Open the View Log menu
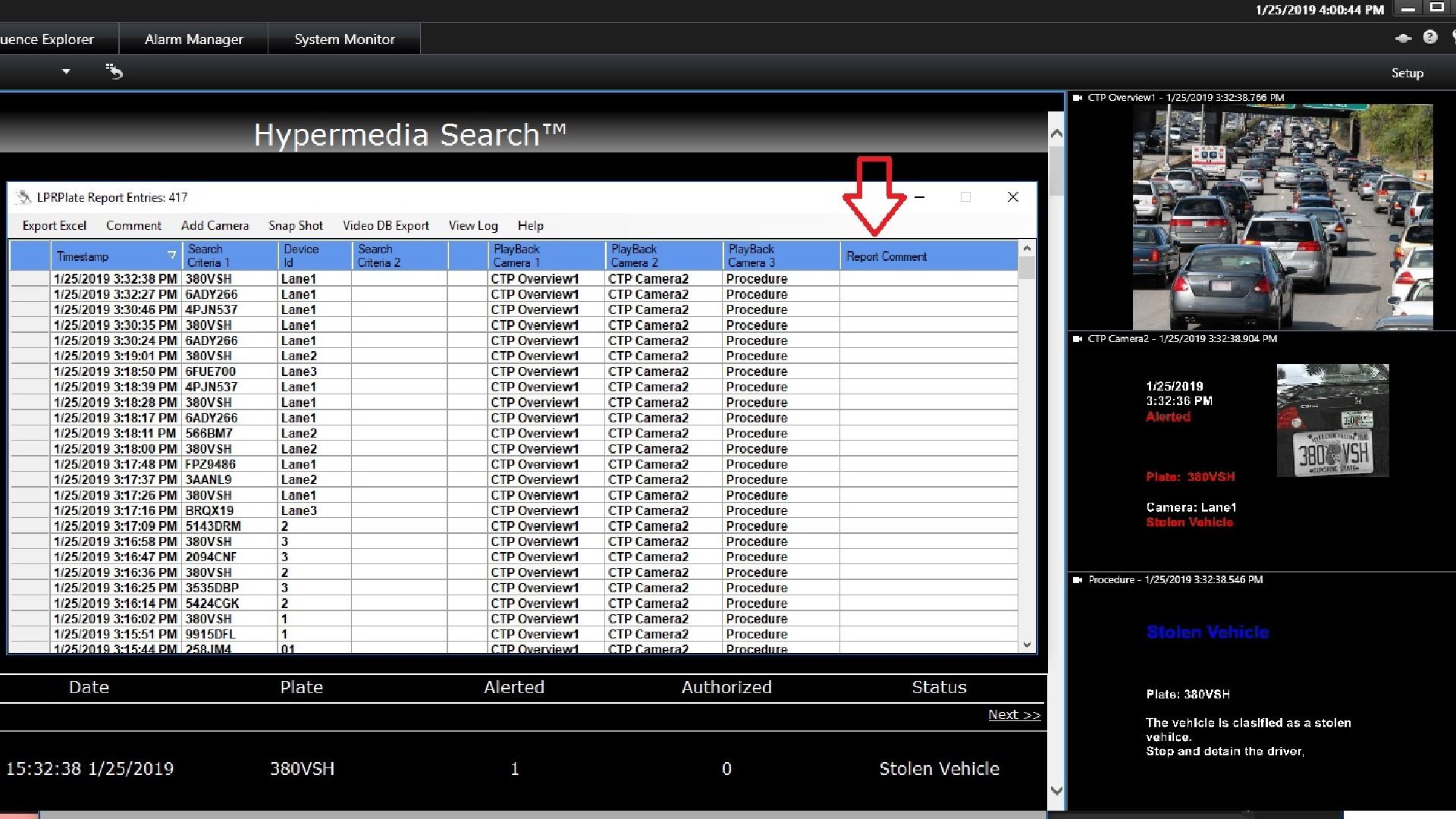The height and width of the screenshot is (819, 1456). [x=473, y=225]
